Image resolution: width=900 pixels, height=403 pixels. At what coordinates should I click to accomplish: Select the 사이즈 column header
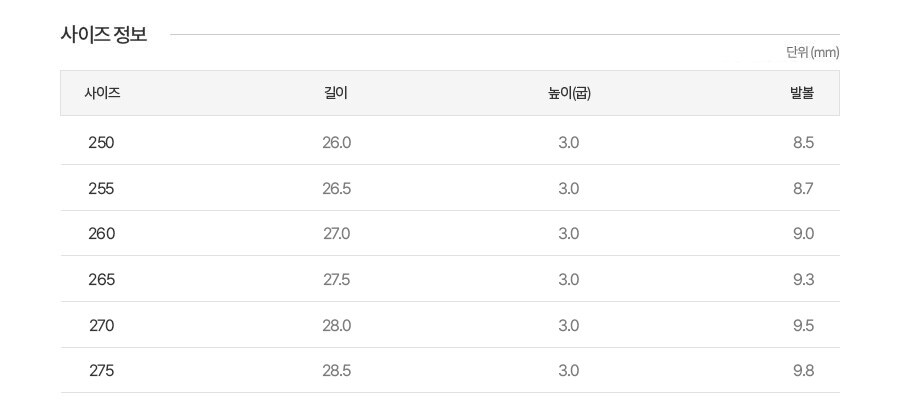[102, 93]
